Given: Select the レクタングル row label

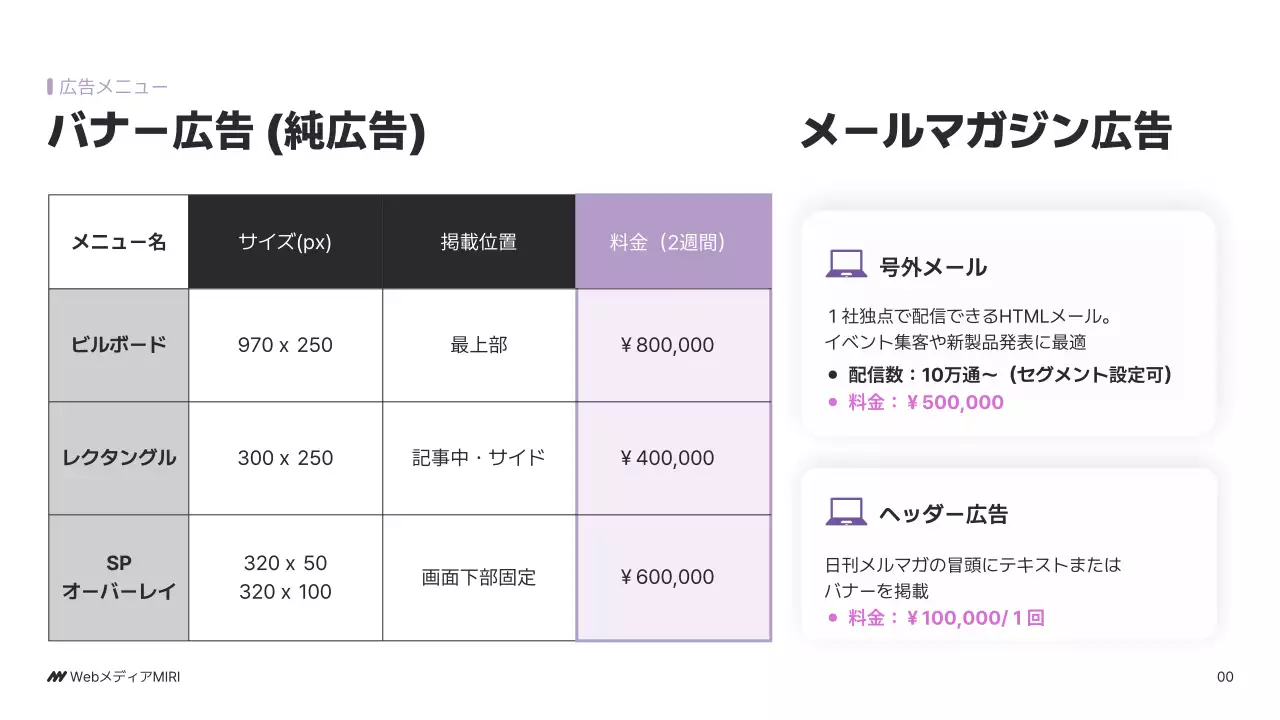Looking at the screenshot, I should click(x=119, y=458).
